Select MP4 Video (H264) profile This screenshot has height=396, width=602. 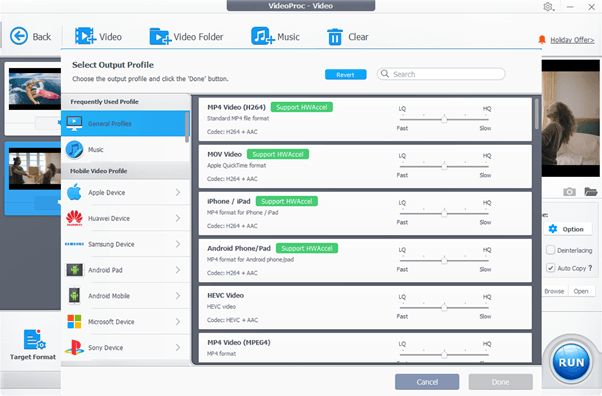pos(365,119)
